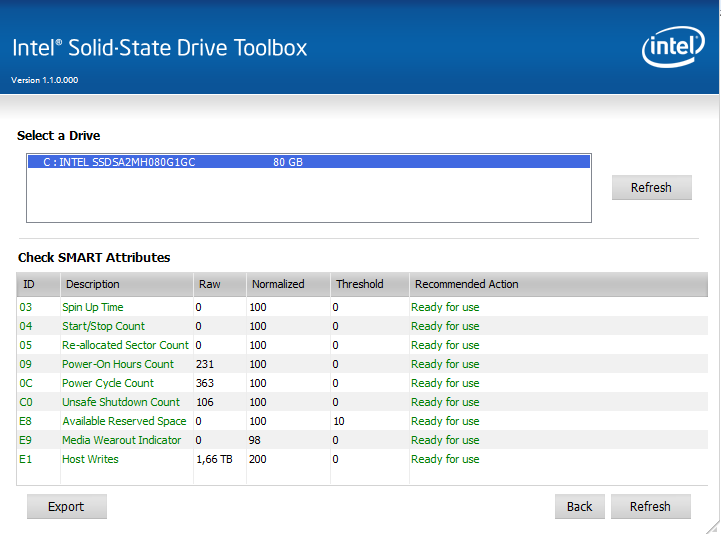Viewport: 721px width, 534px height.
Task: Select drive C: INTEL SSDSA2MH080G1GC
Action: point(309,162)
